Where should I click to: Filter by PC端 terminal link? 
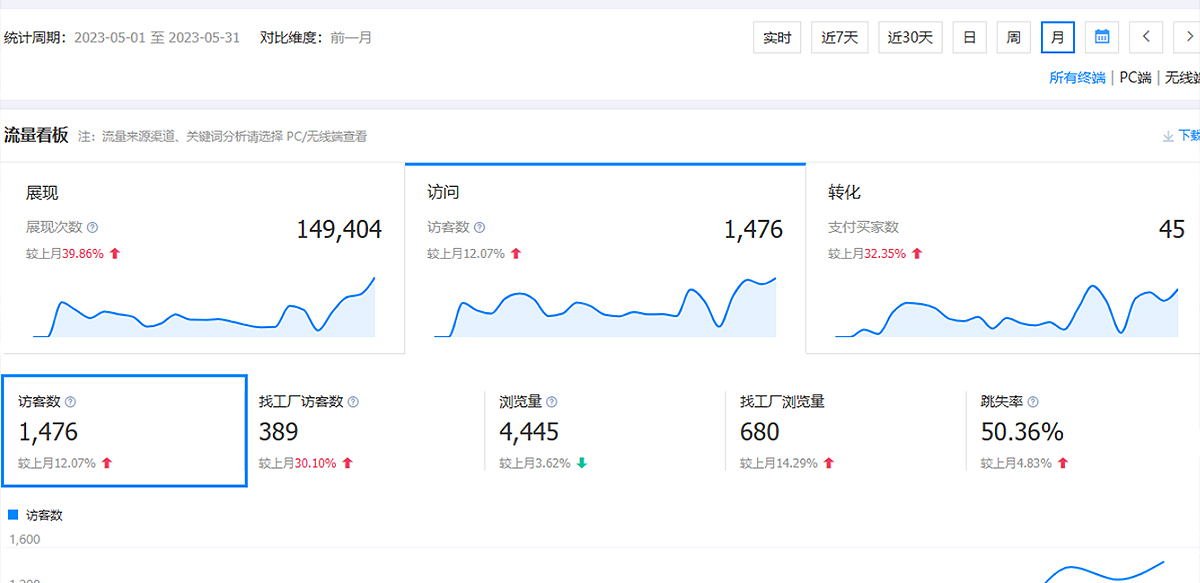tap(1134, 78)
